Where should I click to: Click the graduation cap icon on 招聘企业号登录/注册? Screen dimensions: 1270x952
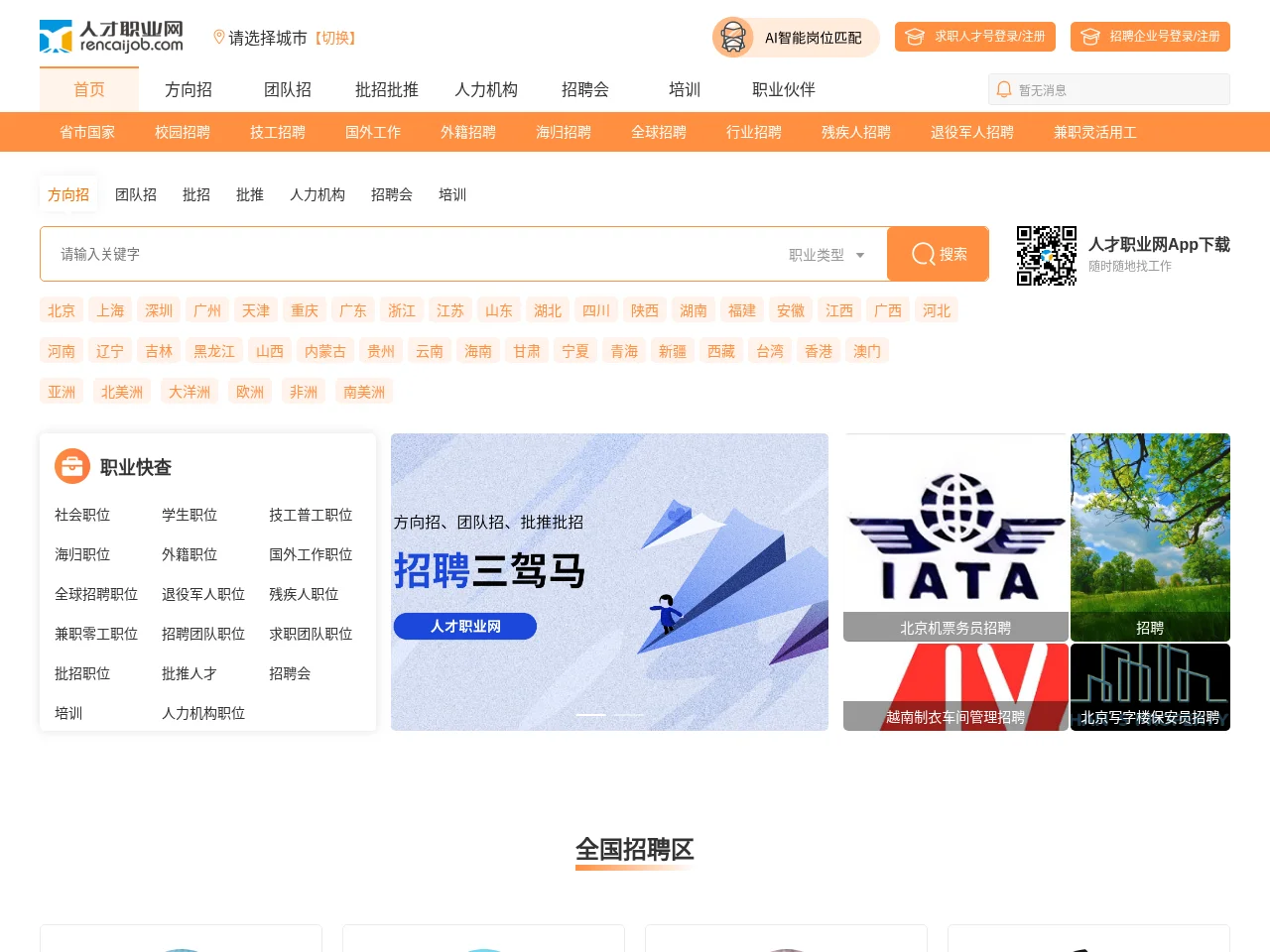coord(1090,37)
